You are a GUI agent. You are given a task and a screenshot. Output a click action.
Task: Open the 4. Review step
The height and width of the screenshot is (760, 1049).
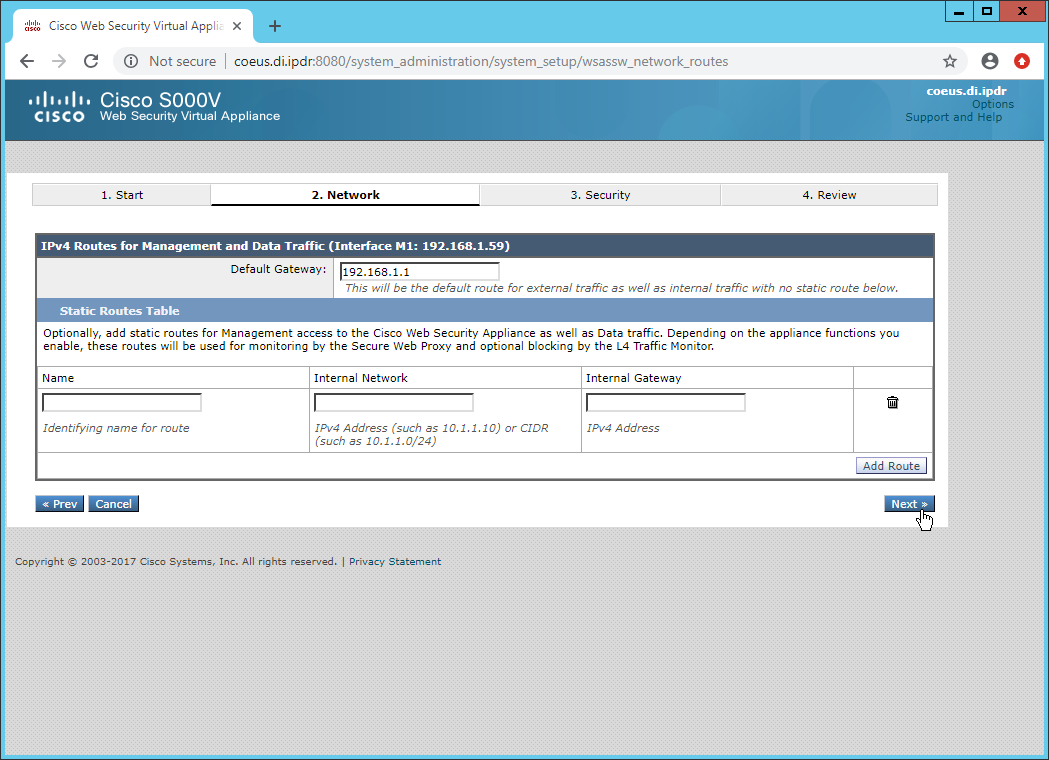pyautogui.click(x=829, y=195)
